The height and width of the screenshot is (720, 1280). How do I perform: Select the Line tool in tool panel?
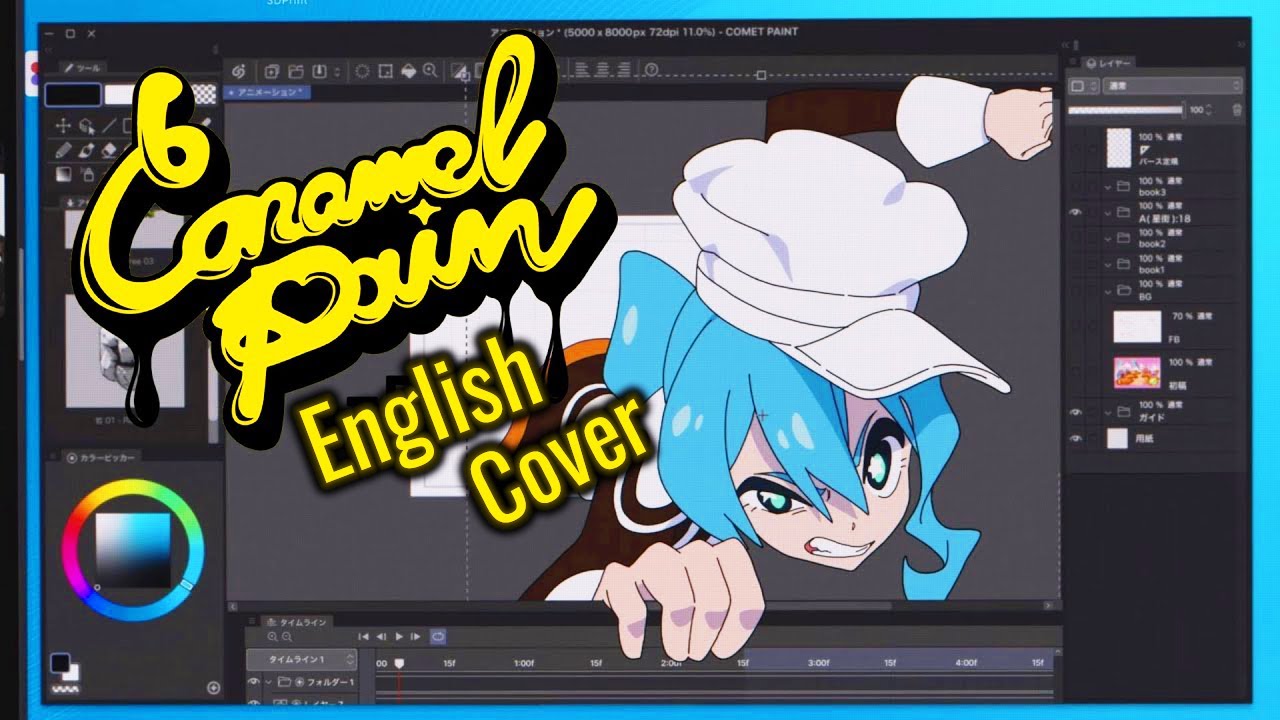tap(110, 126)
